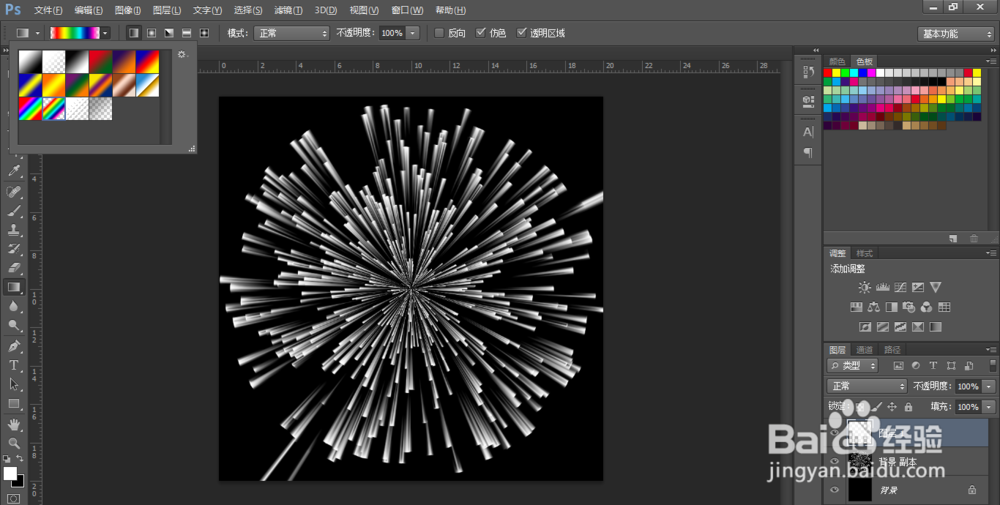Select the Brush tool
The image size is (1000, 505).
pyautogui.click(x=14, y=210)
